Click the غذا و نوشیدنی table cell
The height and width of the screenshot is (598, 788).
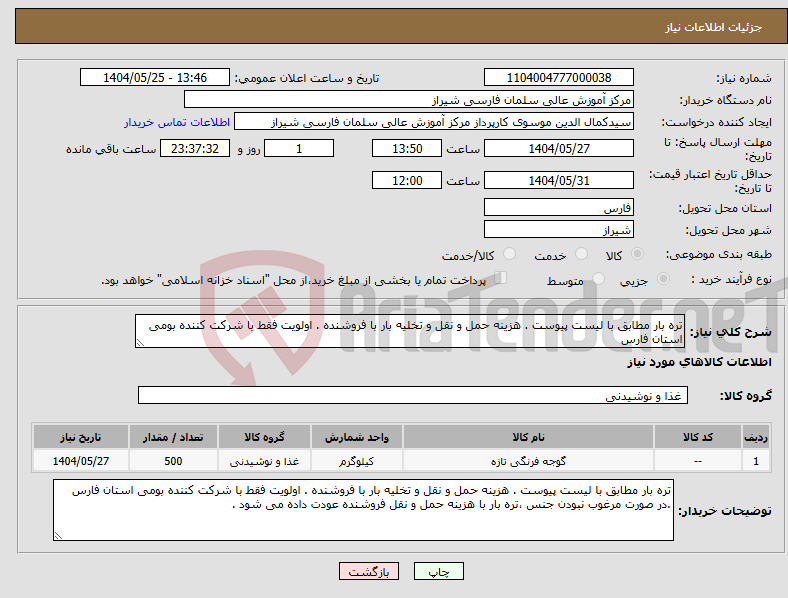[x=264, y=461]
